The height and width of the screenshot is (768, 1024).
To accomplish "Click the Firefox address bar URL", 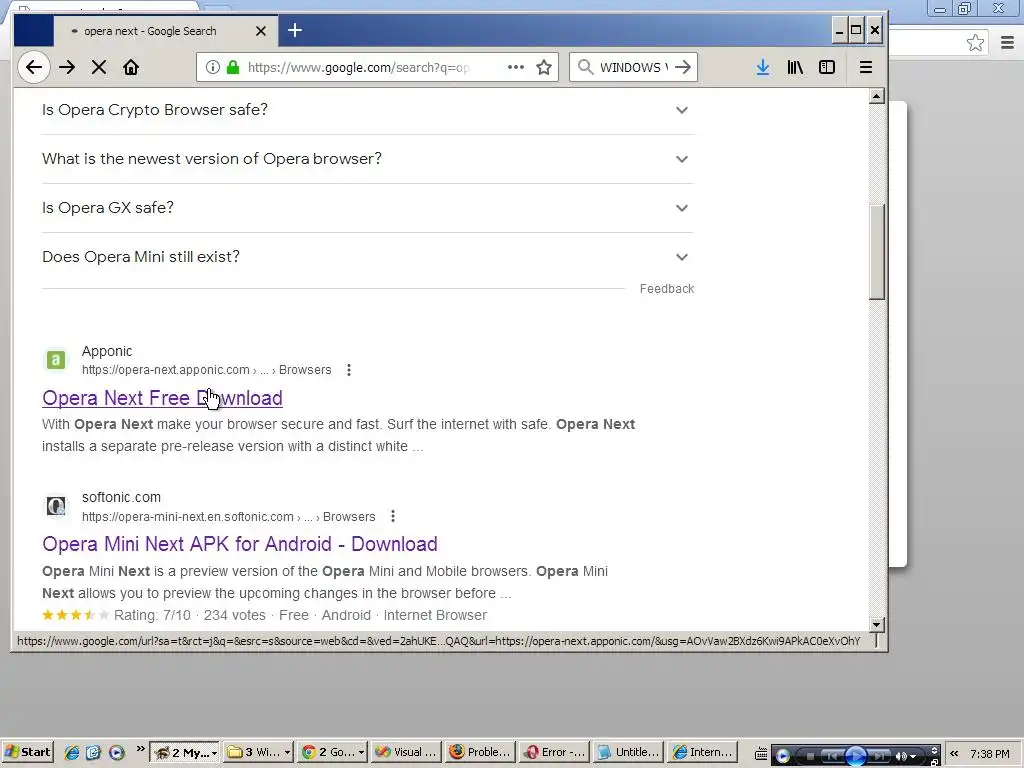I will [x=358, y=67].
